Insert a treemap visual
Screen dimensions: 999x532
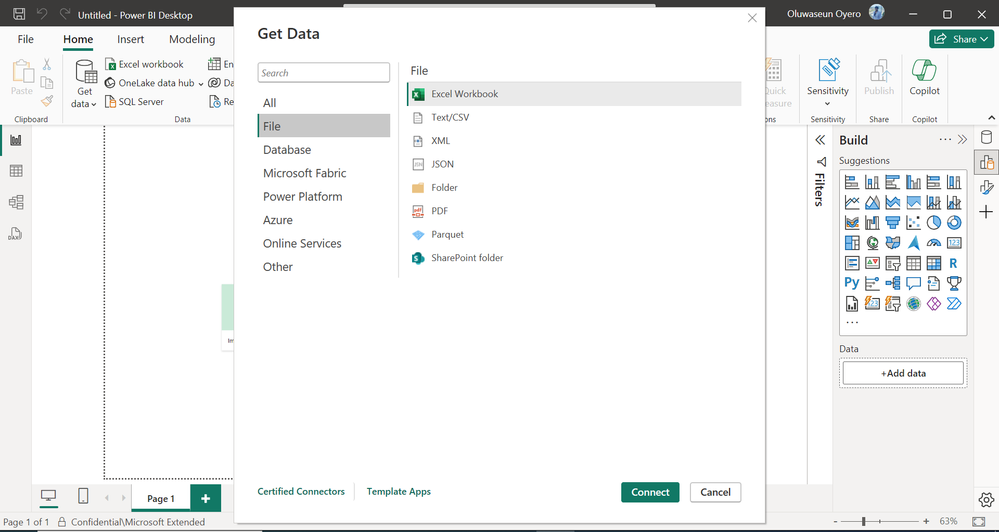coord(852,243)
